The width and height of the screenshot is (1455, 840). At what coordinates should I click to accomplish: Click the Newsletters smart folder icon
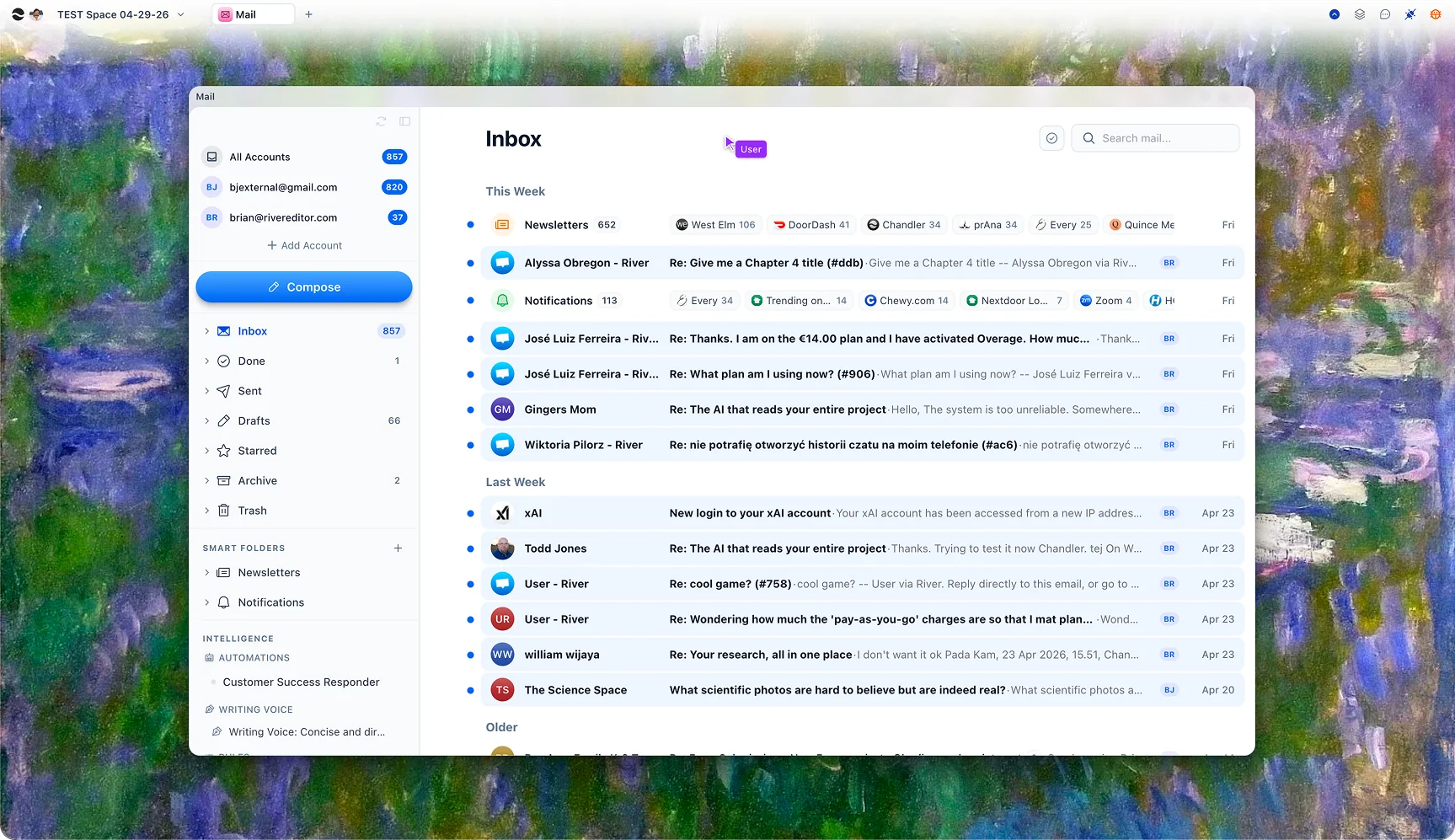(223, 573)
